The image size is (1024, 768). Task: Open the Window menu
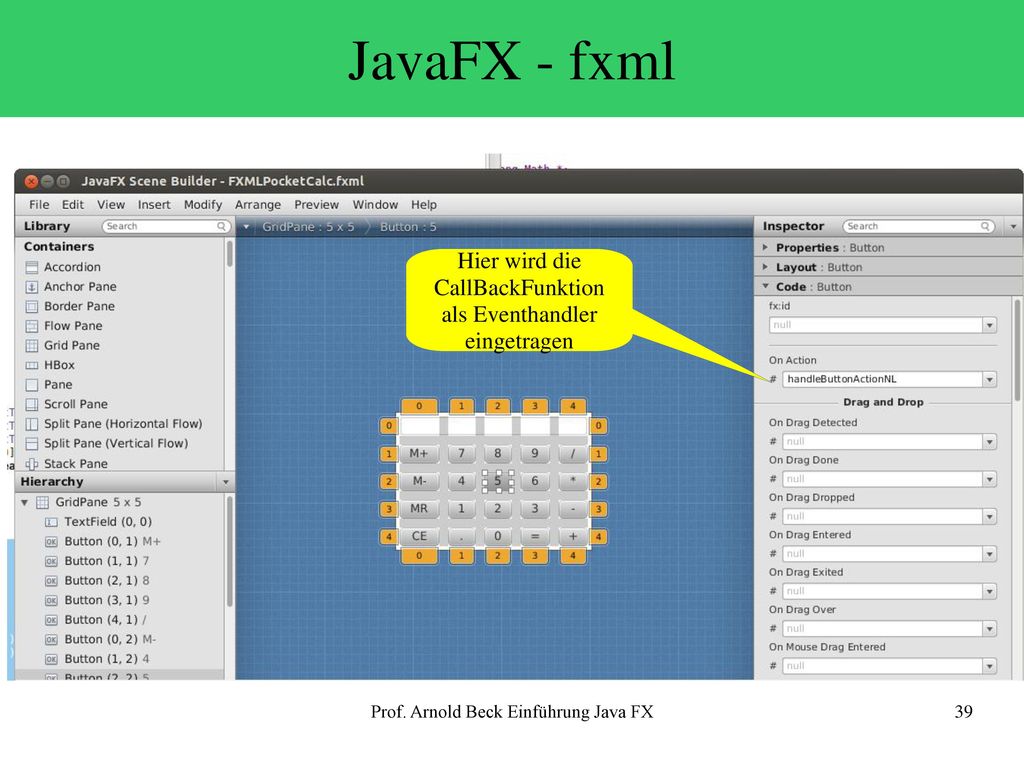[x=375, y=204]
